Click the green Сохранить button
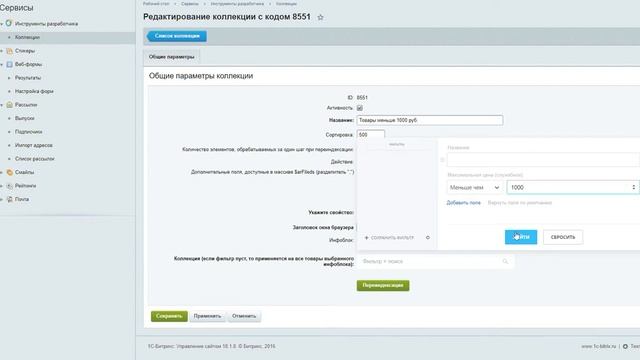 (169, 316)
